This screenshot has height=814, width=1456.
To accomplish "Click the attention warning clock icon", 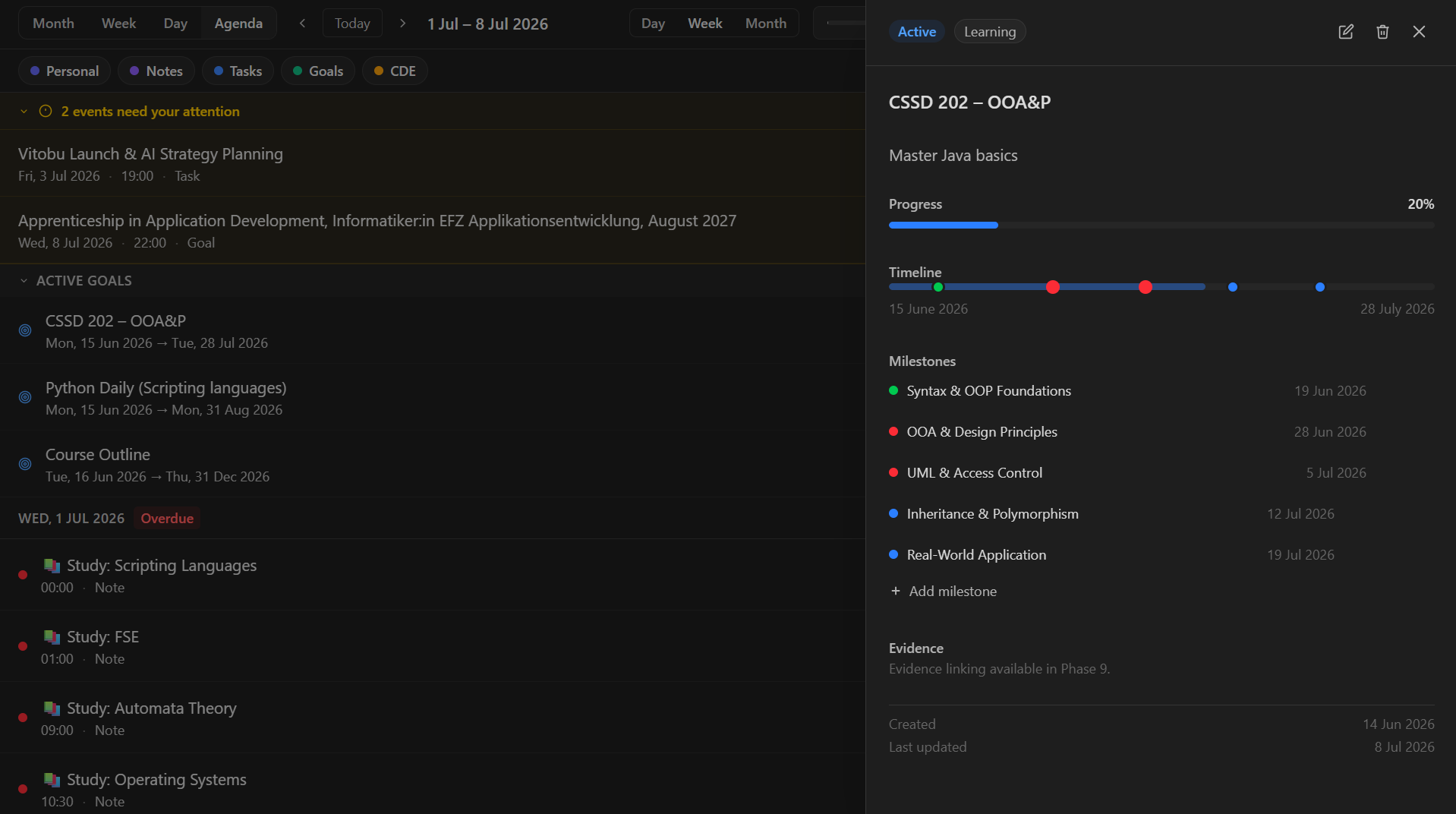I will (x=46, y=112).
